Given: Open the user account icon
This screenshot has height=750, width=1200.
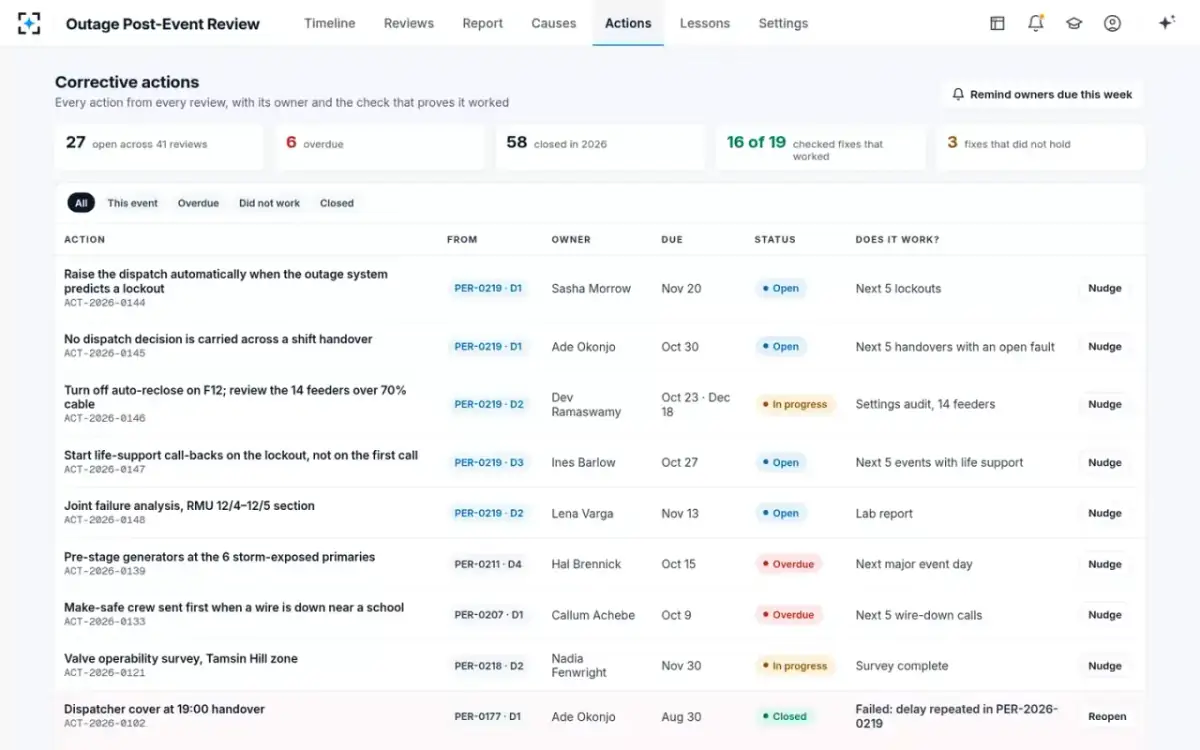Looking at the screenshot, I should (x=1112, y=23).
